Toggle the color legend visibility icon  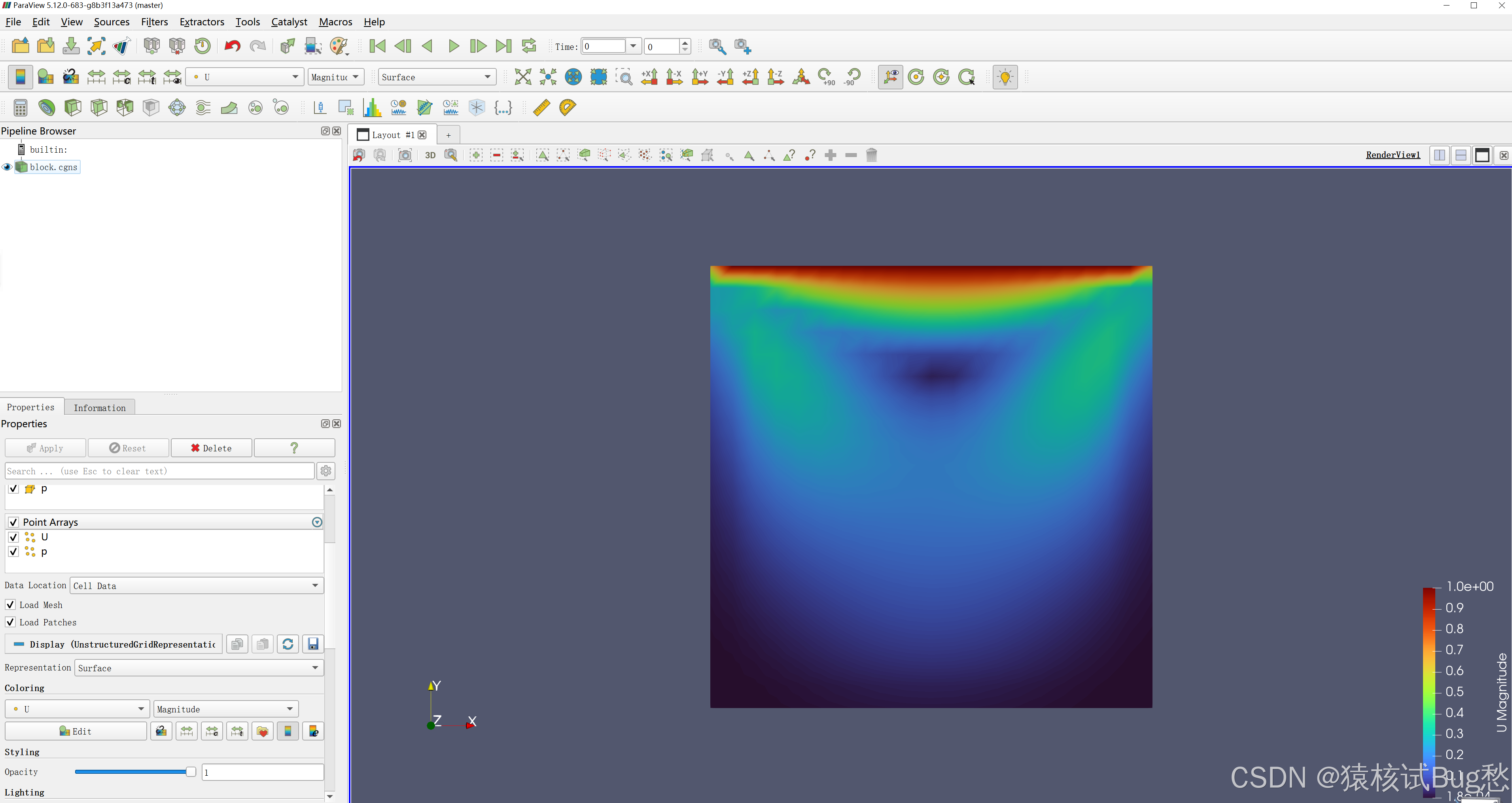click(20, 77)
